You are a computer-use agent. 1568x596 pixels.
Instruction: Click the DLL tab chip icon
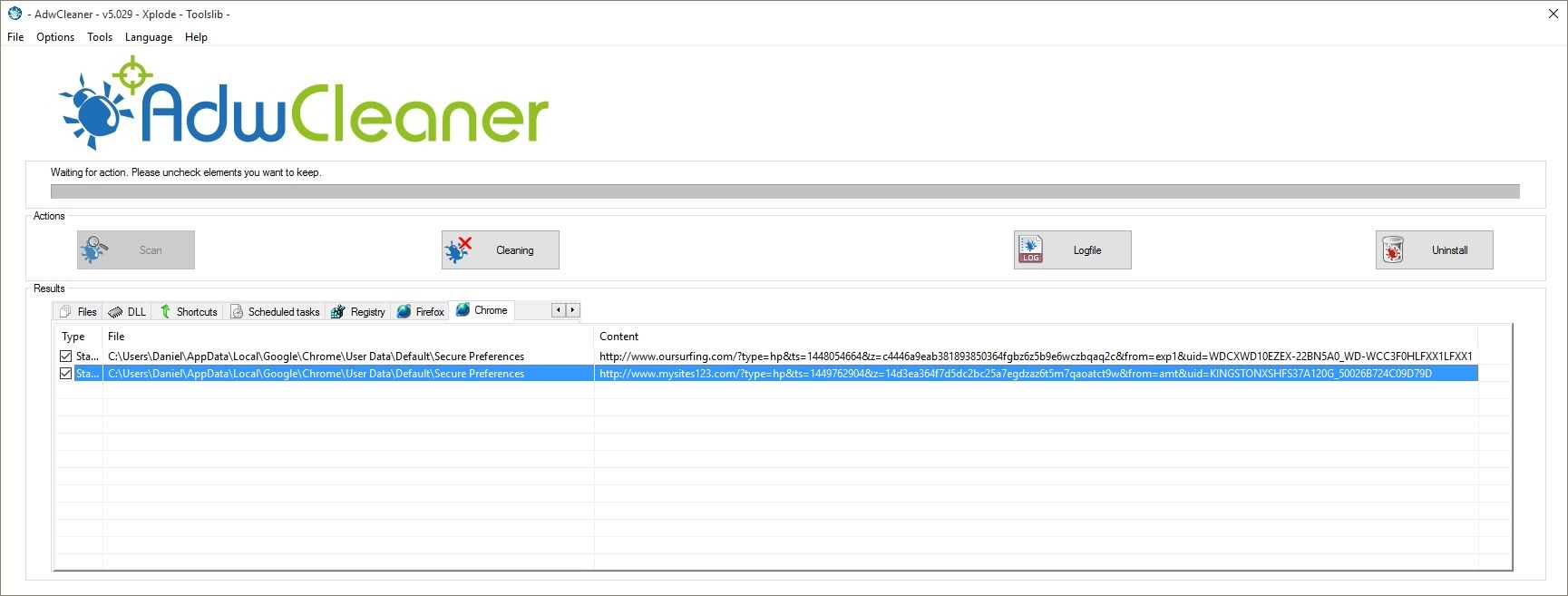click(115, 311)
